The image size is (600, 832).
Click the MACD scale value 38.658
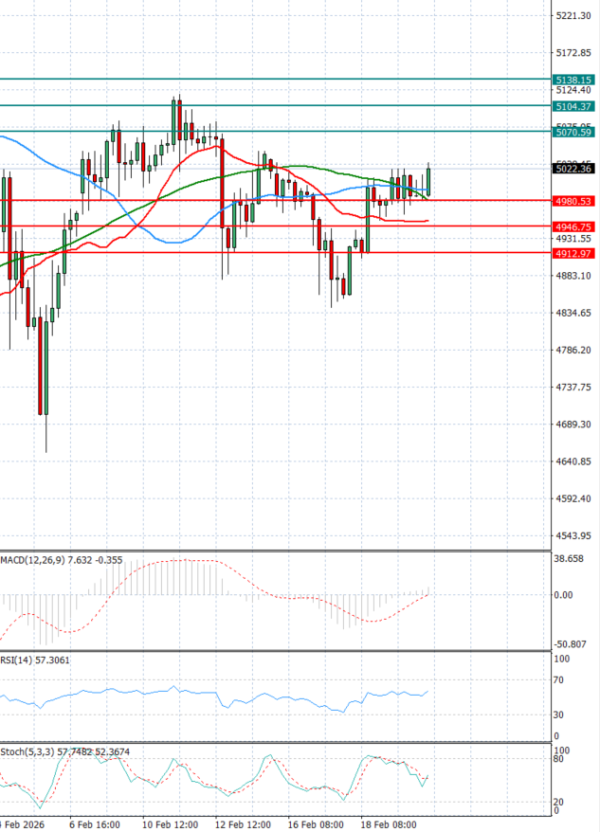[x=572, y=560]
